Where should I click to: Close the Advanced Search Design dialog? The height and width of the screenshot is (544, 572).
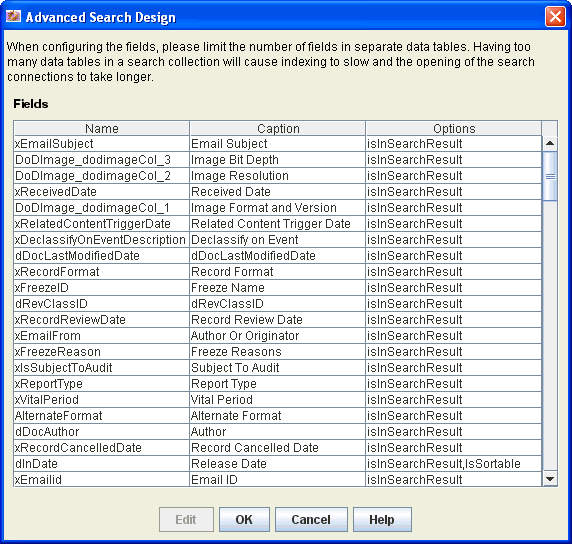pyautogui.click(x=555, y=17)
